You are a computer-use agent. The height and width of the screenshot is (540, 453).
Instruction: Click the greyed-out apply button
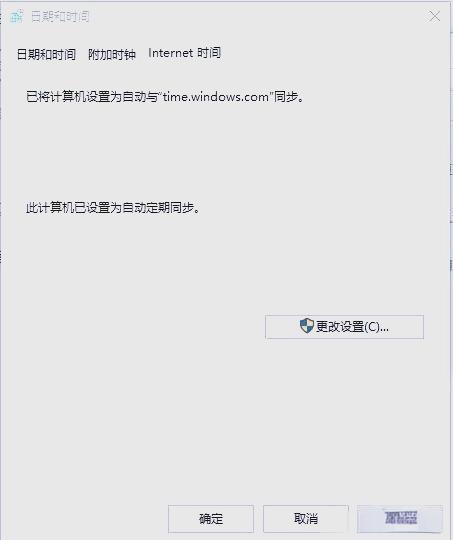coord(400,519)
